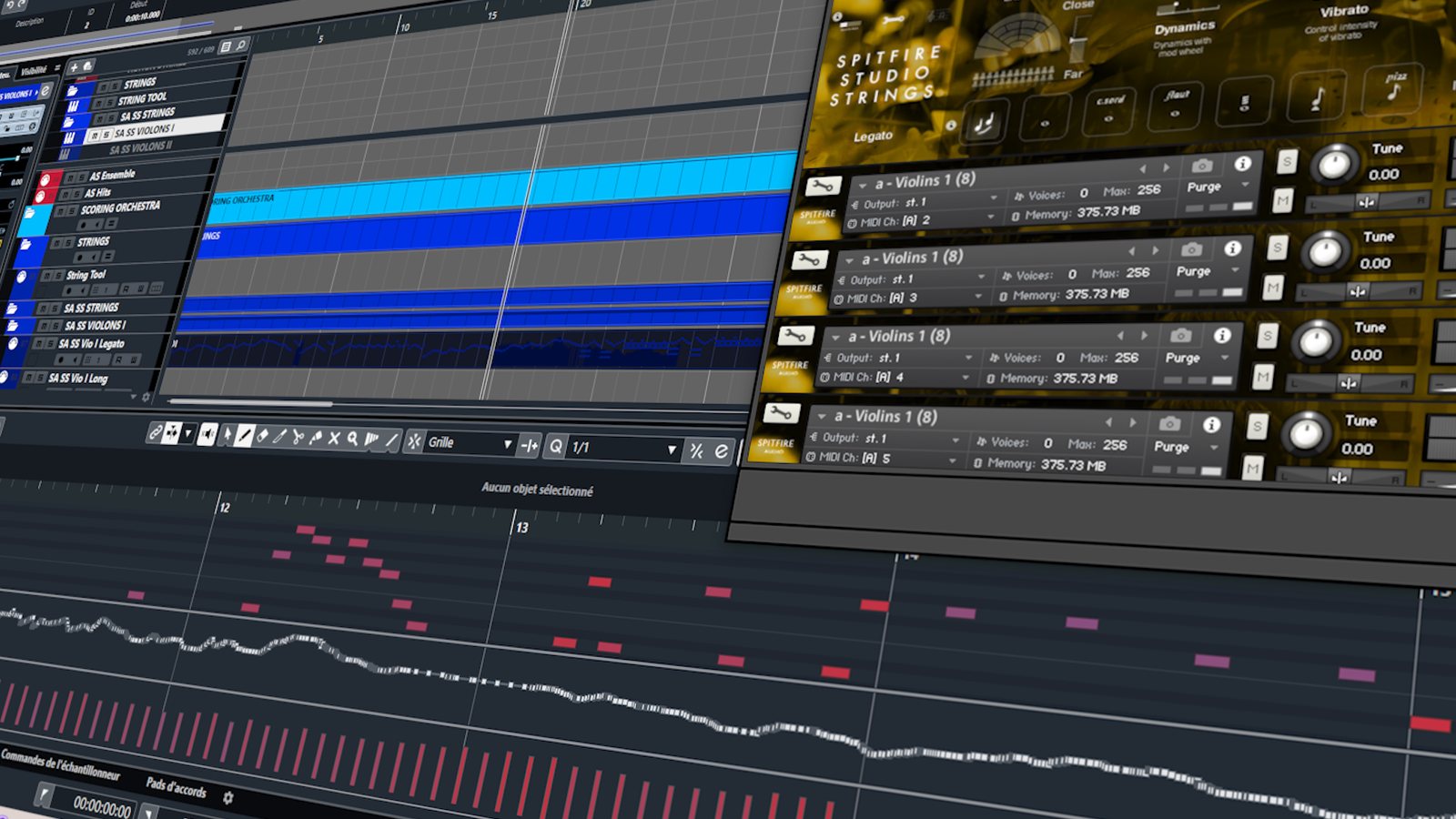Open wrench settings for MIDI Ch 4 instrument
This screenshot has width=1456, height=819.
tap(794, 337)
